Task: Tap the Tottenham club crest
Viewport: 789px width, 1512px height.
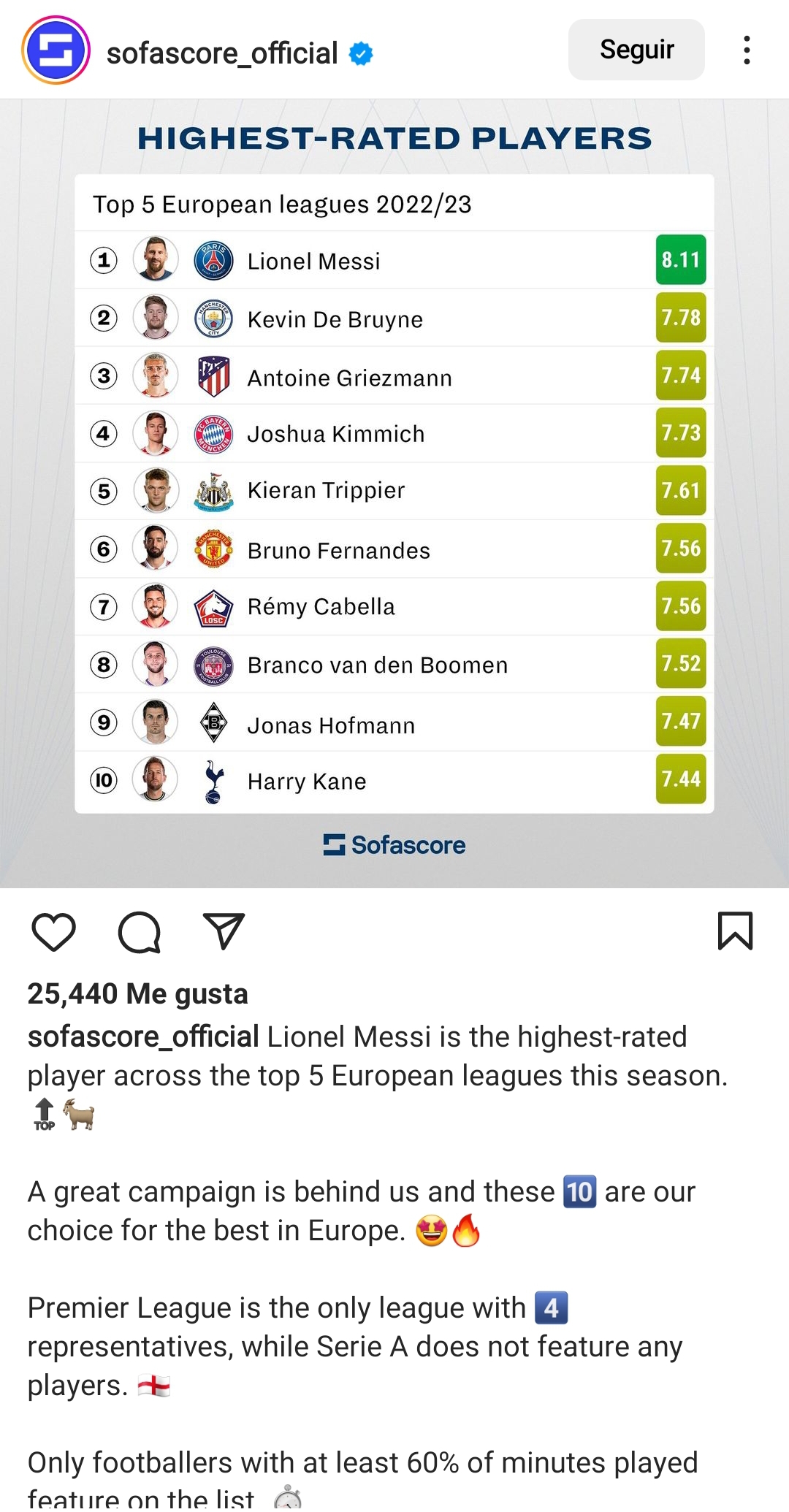Action: 213,782
